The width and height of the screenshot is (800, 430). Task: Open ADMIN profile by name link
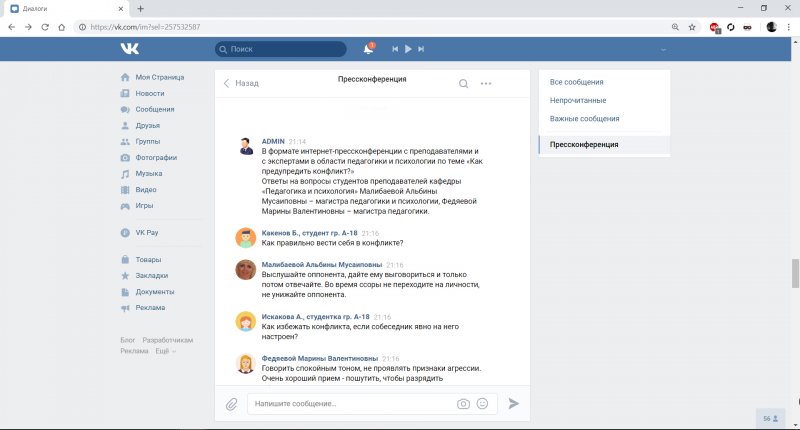point(274,141)
